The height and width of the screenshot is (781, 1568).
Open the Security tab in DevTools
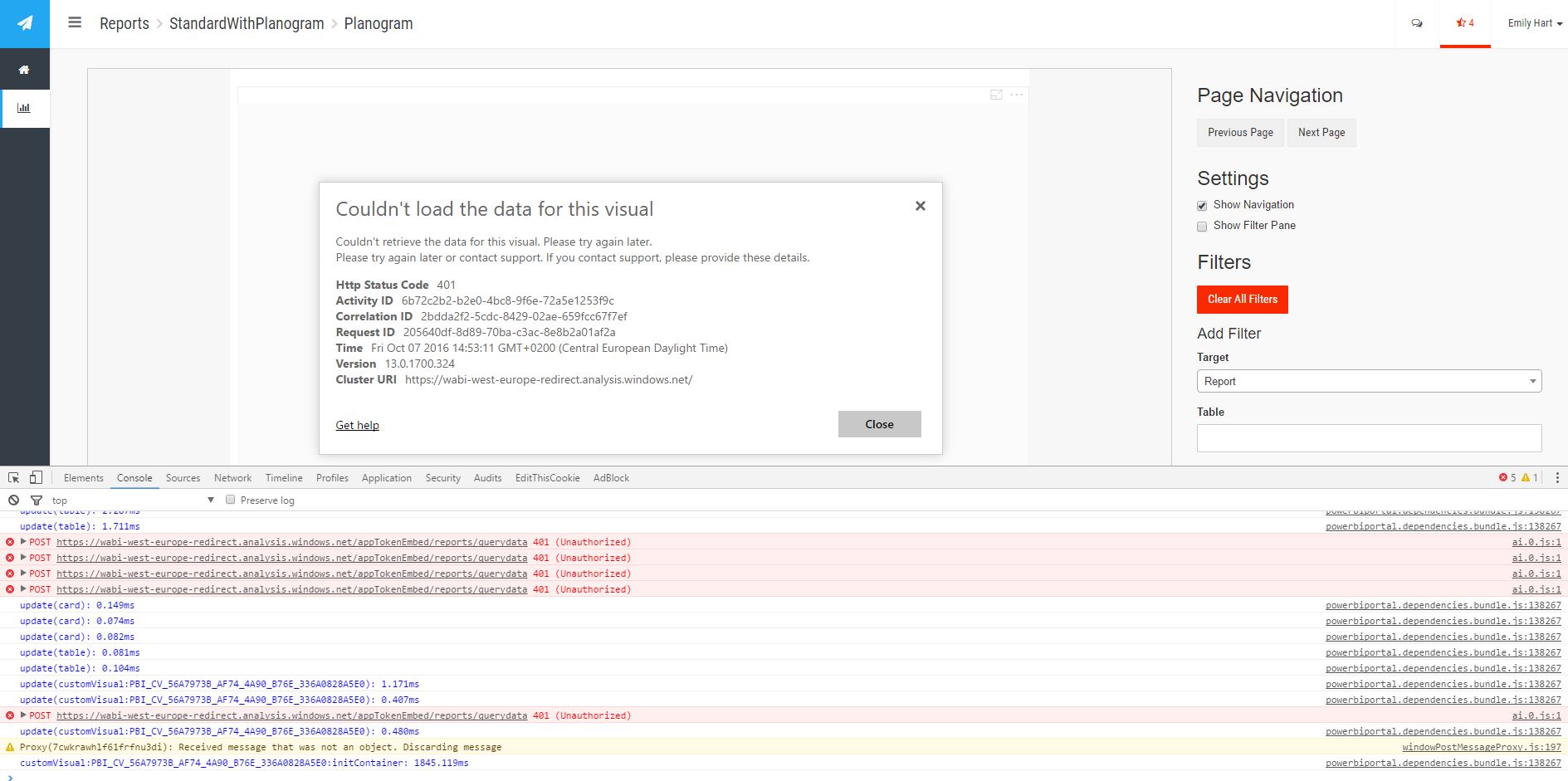[443, 478]
